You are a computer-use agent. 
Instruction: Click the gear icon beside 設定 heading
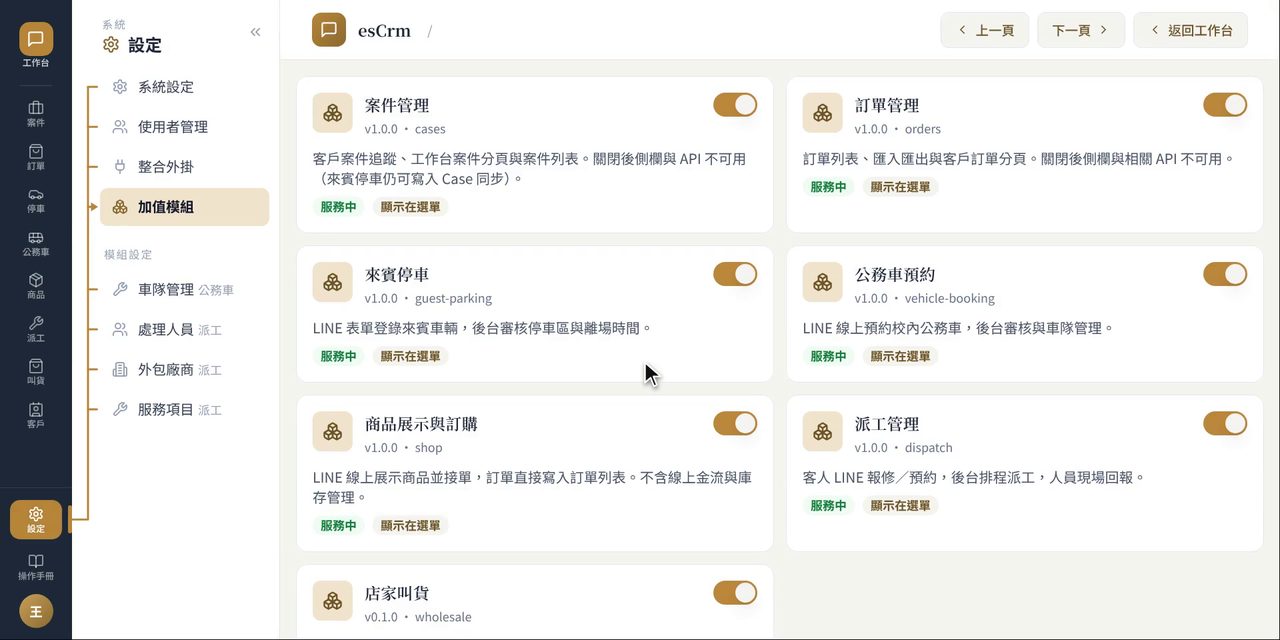(111, 45)
